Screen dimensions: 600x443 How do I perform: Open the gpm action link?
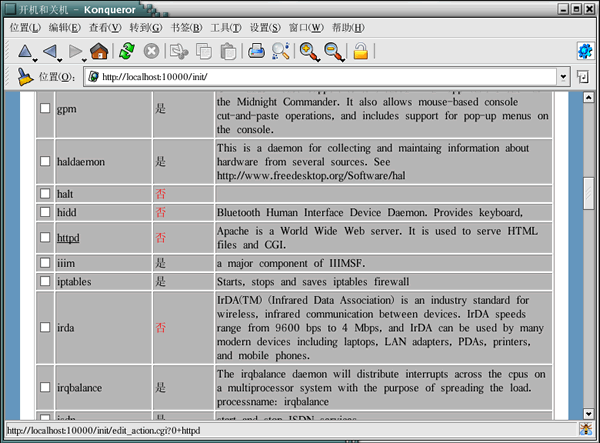coord(67,109)
